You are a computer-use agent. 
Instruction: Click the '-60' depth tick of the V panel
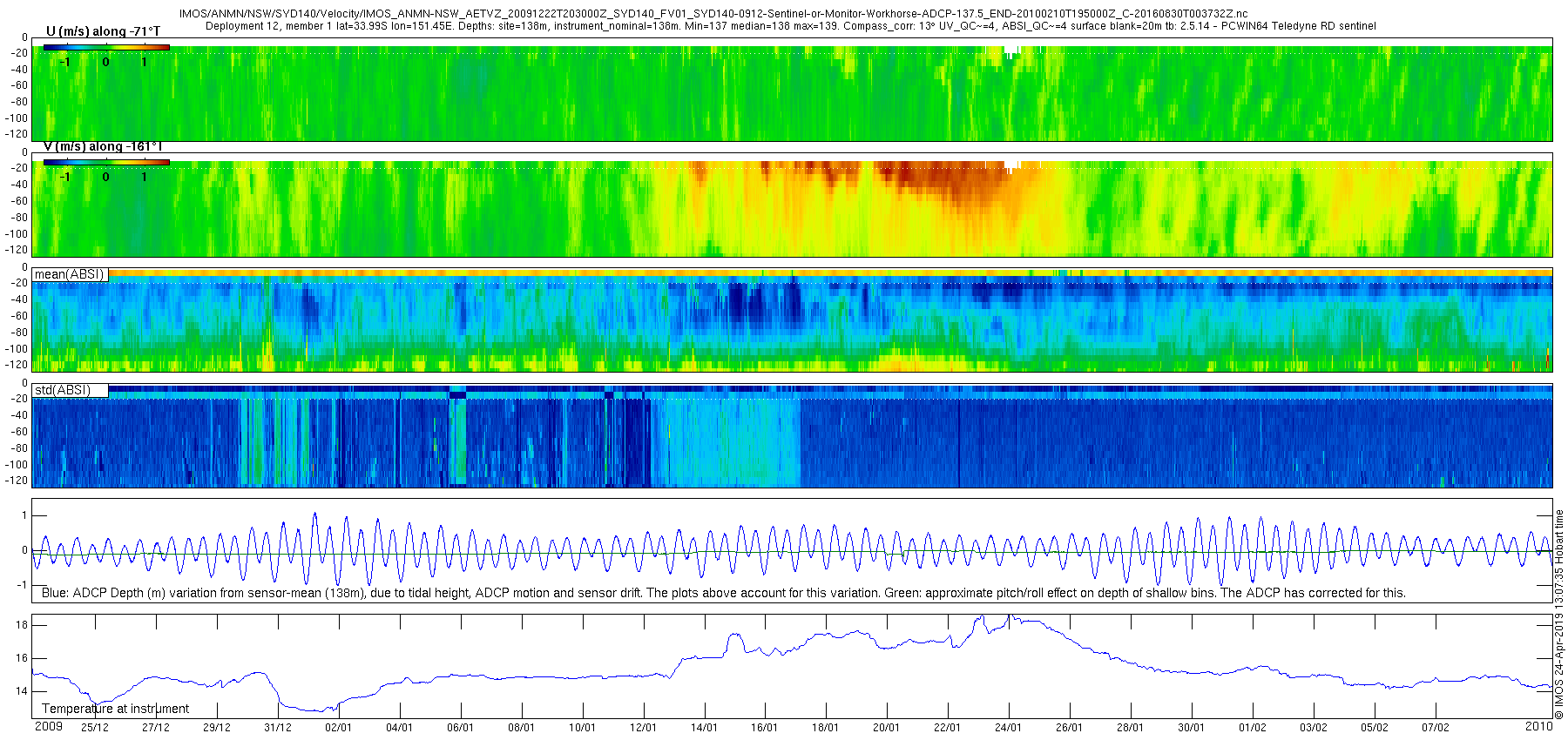pos(19,201)
